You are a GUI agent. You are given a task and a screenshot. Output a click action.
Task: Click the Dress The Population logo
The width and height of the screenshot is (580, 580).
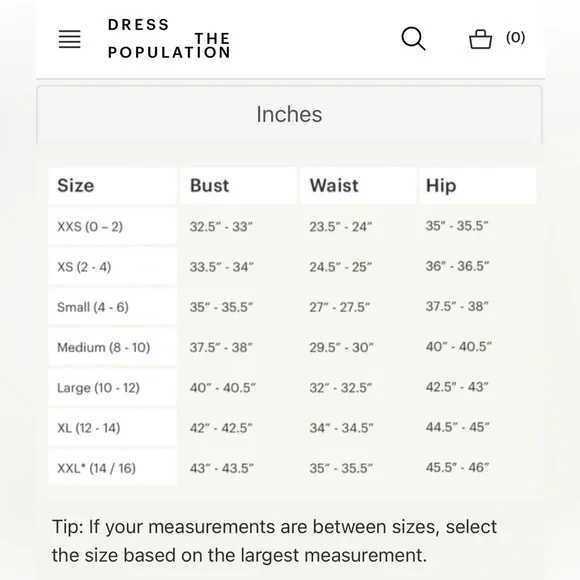coord(169,38)
